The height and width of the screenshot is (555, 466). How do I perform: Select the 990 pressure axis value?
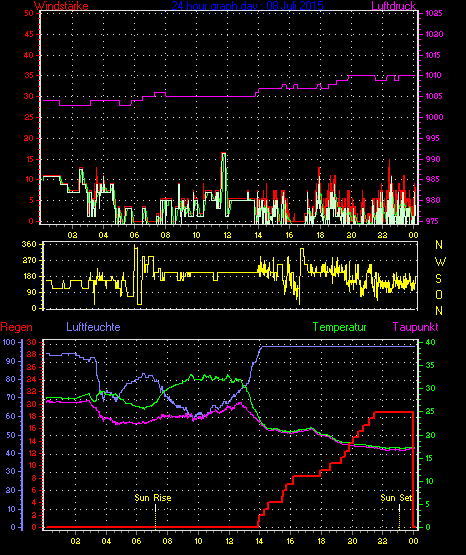(x=433, y=159)
